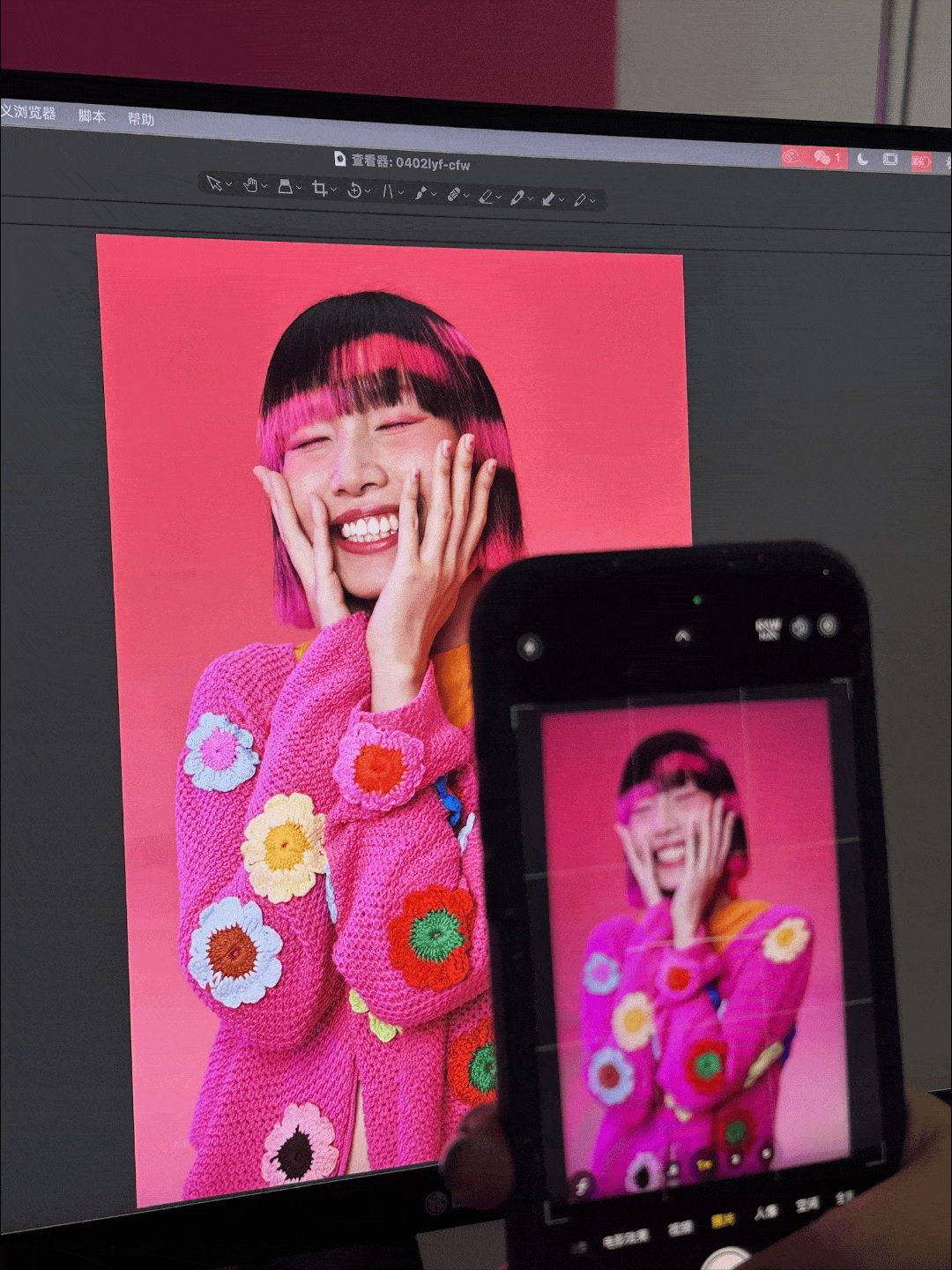Viewport: 952px width, 1270px height.
Task: Select the Rotate/Straighten tool
Action: point(354,190)
